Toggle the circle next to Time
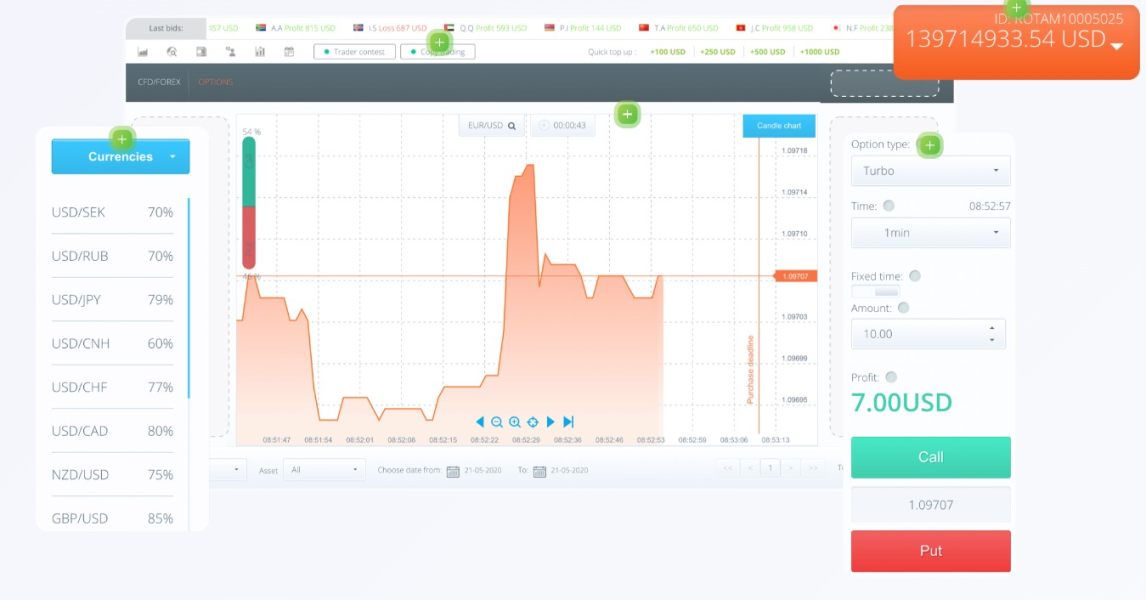This screenshot has height=600, width=1146. tap(889, 205)
